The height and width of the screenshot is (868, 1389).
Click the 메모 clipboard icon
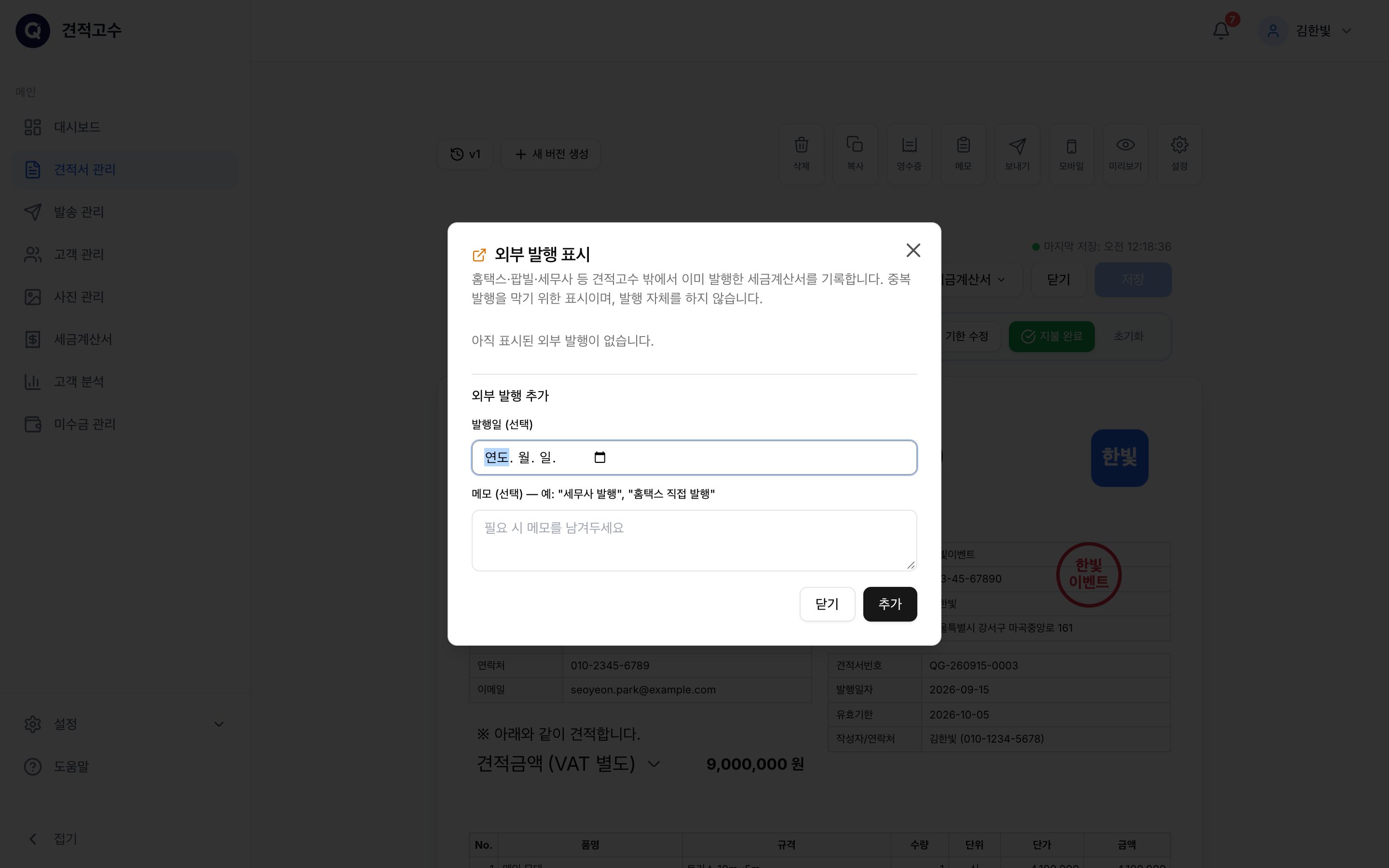click(x=963, y=145)
